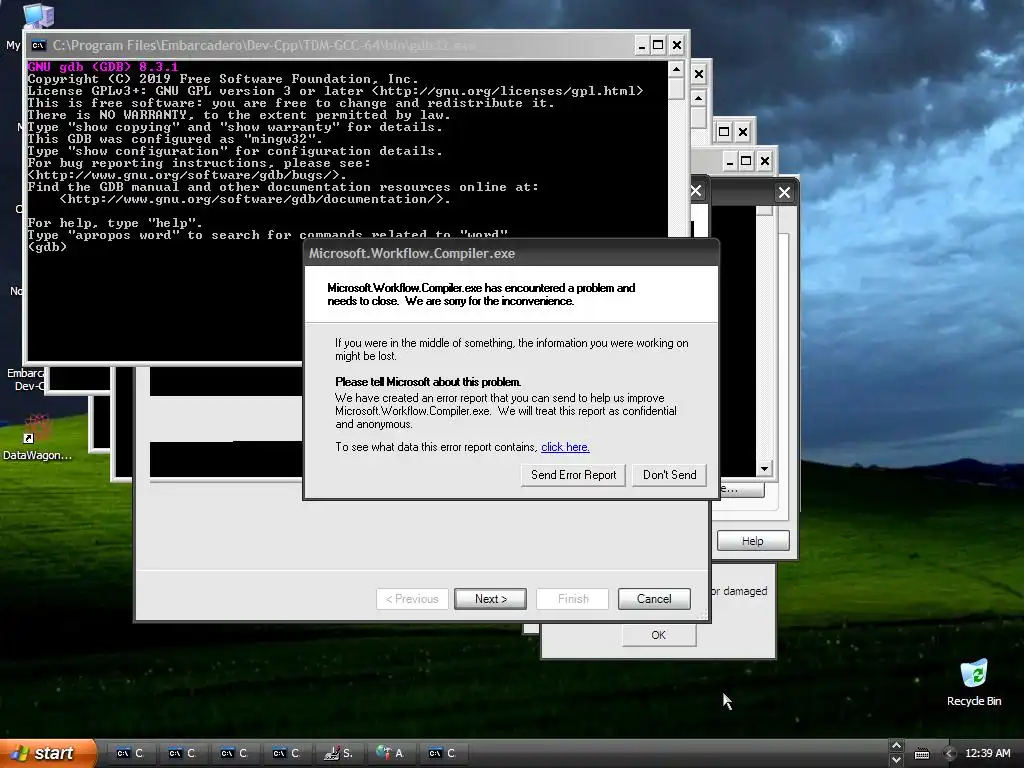Click the gdb console scrollbar thumb
The height and width of the screenshot is (768, 1024).
tap(676, 89)
